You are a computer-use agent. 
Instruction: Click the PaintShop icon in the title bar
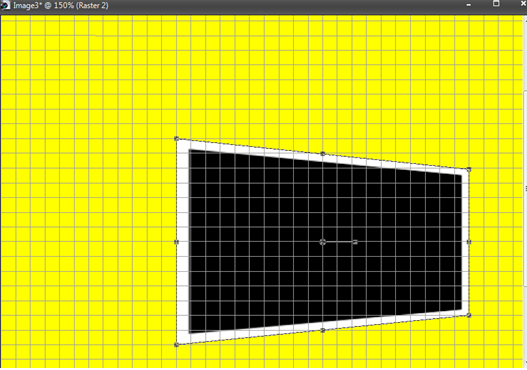click(5, 5)
